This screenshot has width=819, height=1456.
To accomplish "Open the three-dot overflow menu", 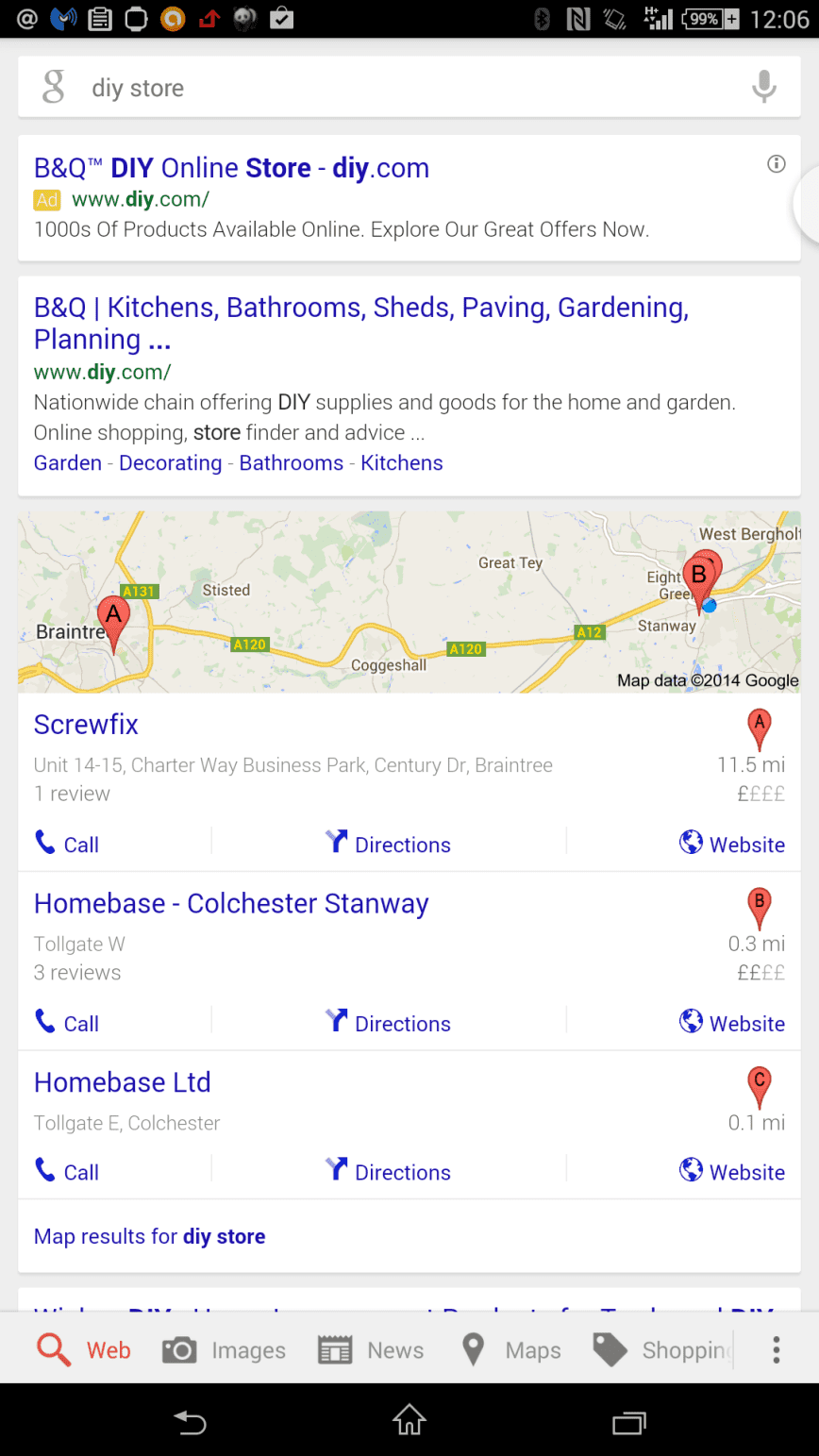I will (777, 1349).
